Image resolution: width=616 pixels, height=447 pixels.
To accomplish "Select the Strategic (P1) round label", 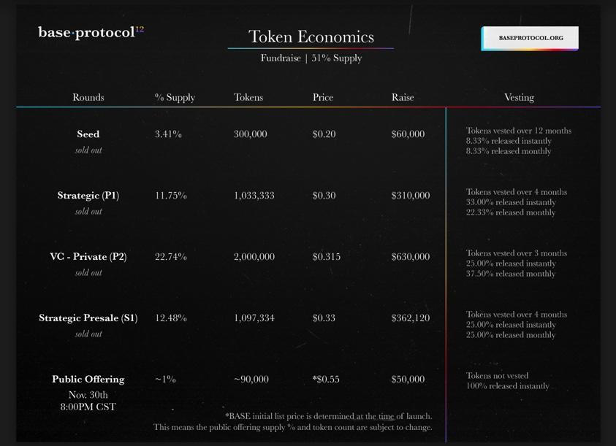I will pos(88,195).
